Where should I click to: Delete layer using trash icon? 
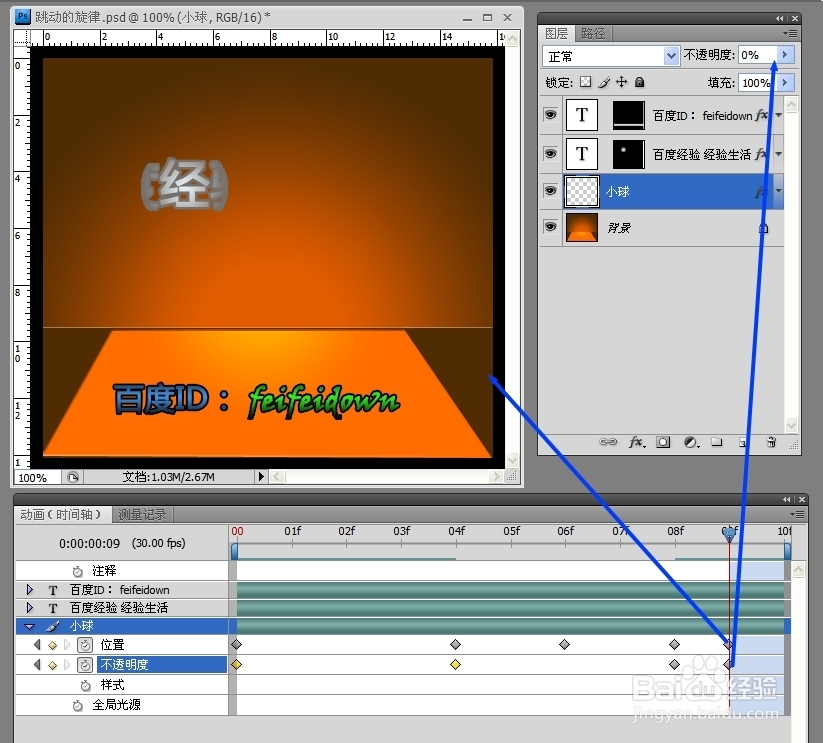click(x=771, y=442)
